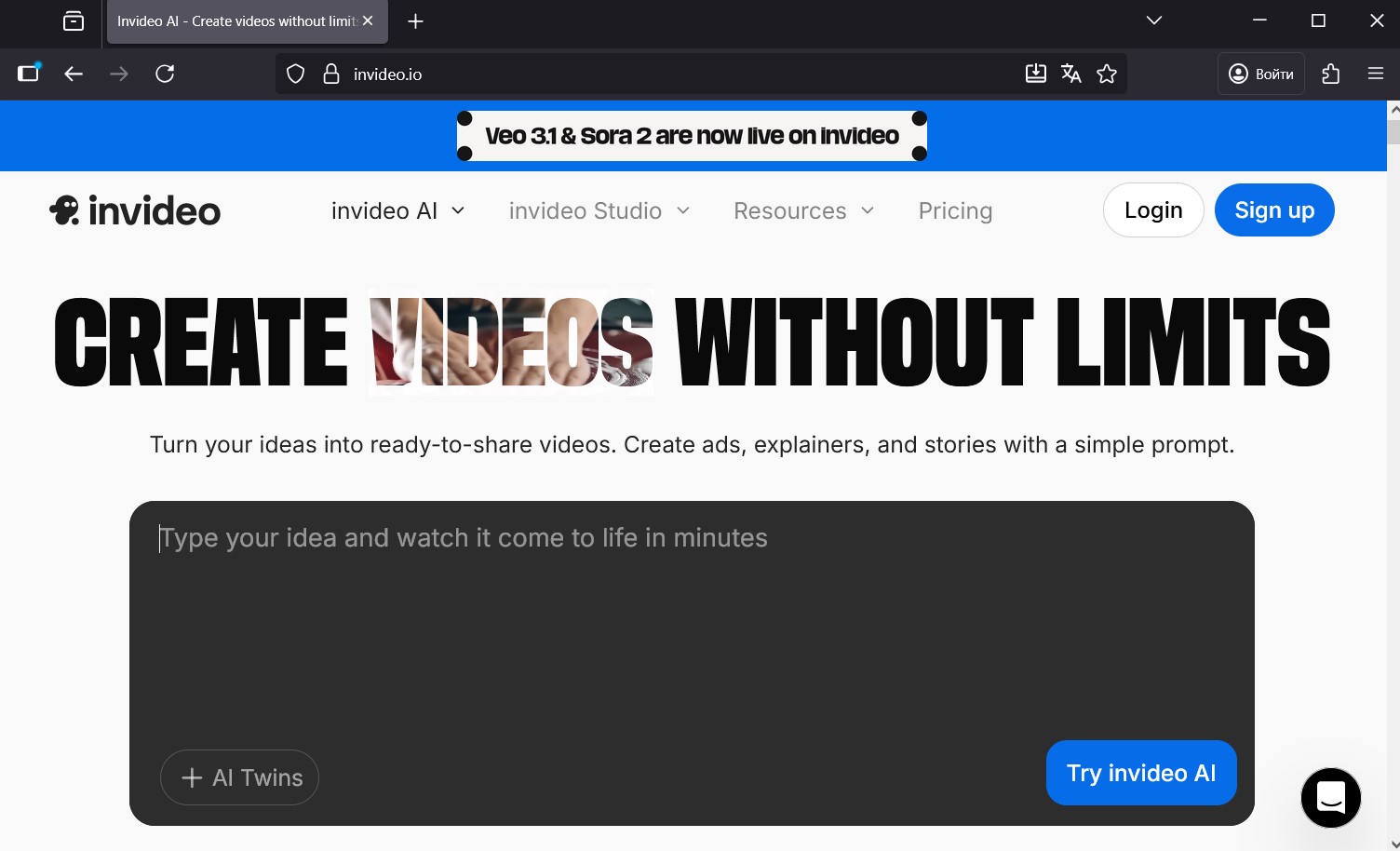This screenshot has height=851, width=1400.
Task: Expand the invideo Studio menu
Action: pos(599,211)
